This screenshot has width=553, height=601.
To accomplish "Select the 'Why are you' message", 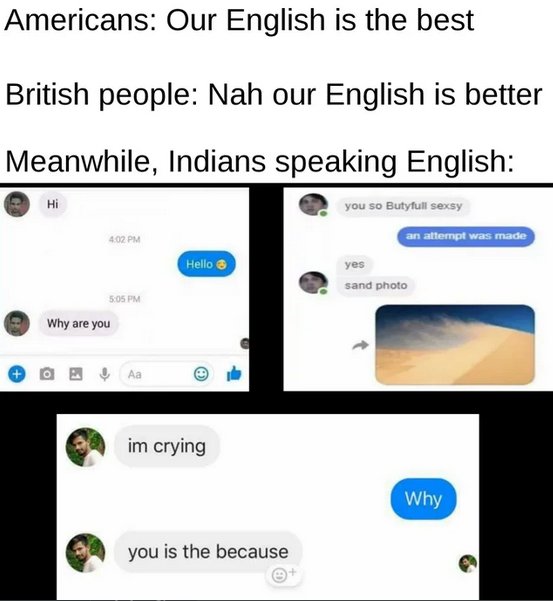I will pyautogui.click(x=79, y=323).
